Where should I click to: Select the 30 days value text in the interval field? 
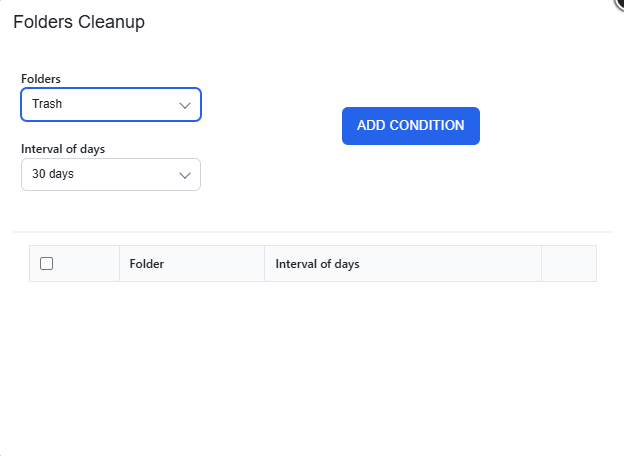coord(53,174)
